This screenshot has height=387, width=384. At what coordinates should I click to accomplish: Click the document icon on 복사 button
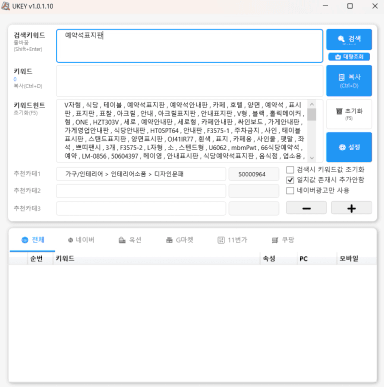tap(342, 77)
